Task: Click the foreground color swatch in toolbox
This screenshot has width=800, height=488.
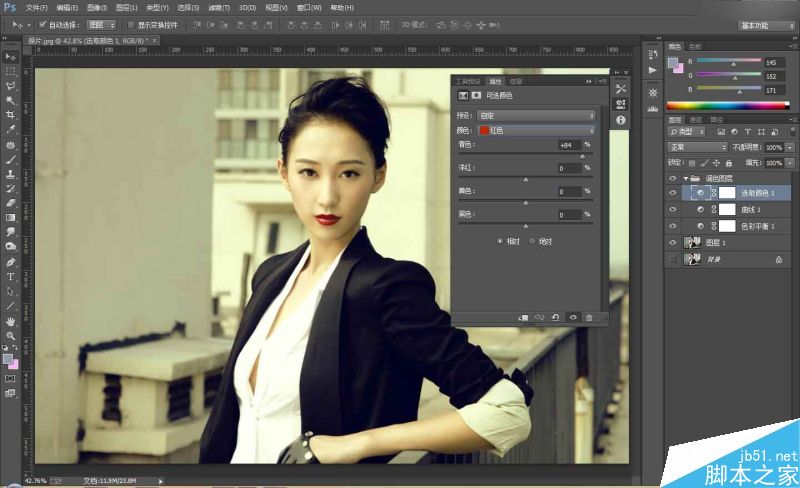Action: point(8,359)
